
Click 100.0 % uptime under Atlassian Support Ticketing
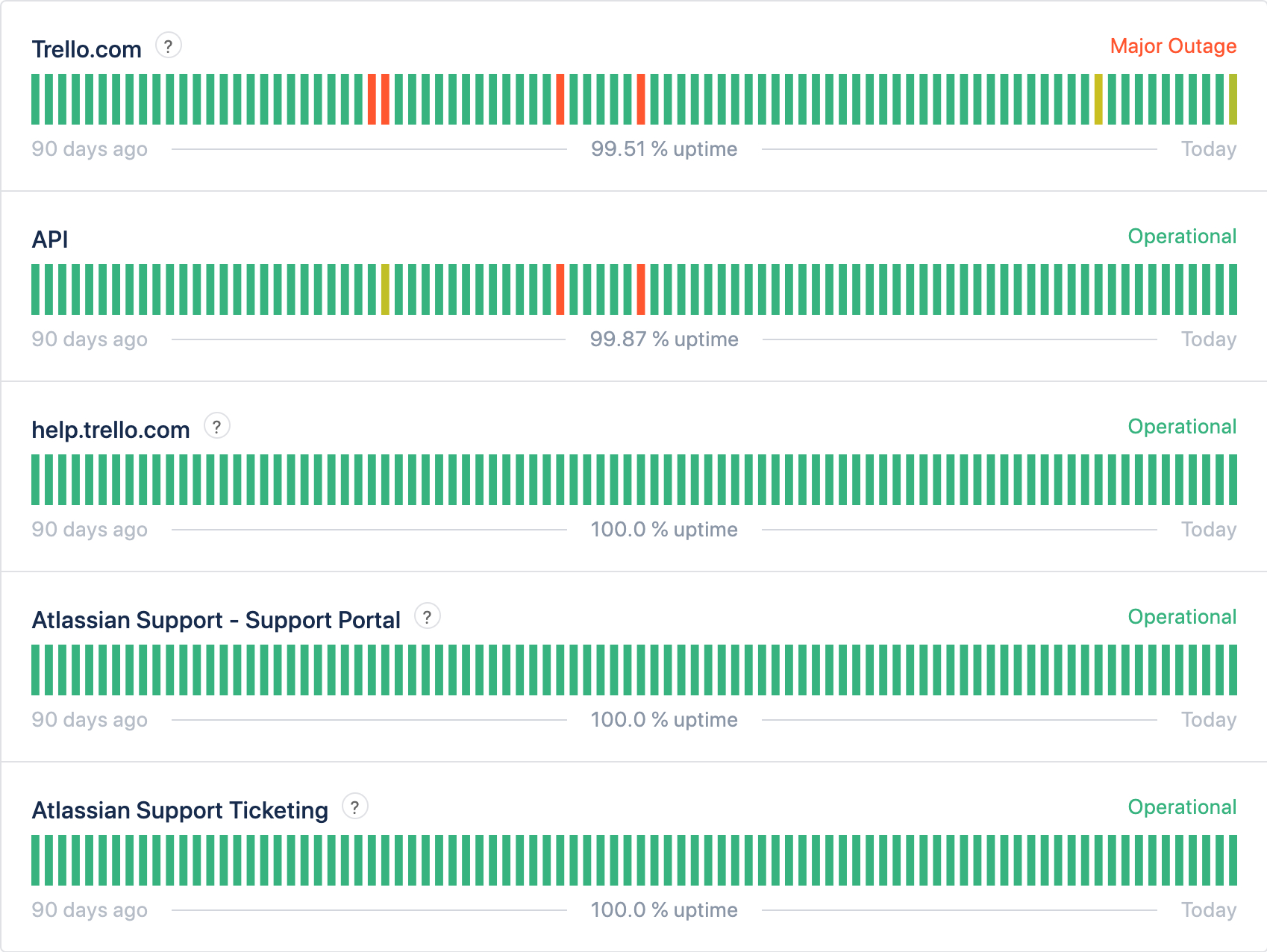point(664,910)
